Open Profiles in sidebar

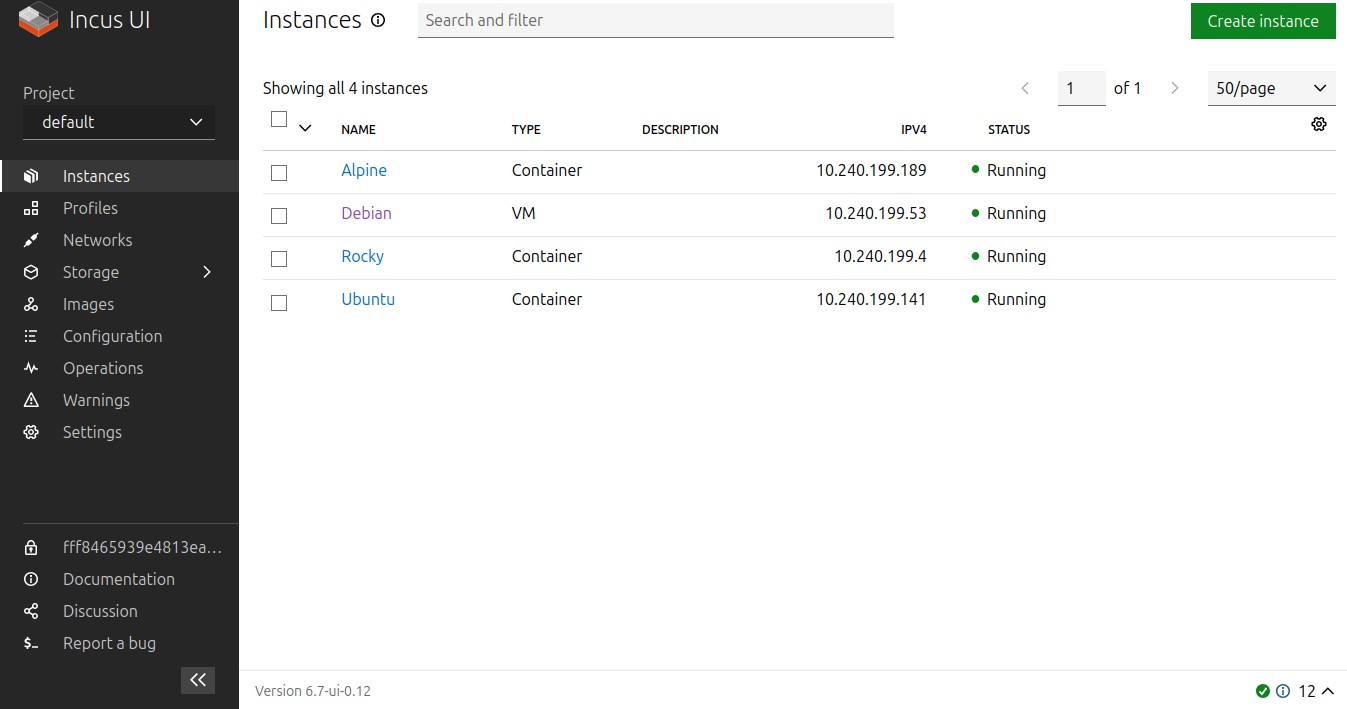119,208
